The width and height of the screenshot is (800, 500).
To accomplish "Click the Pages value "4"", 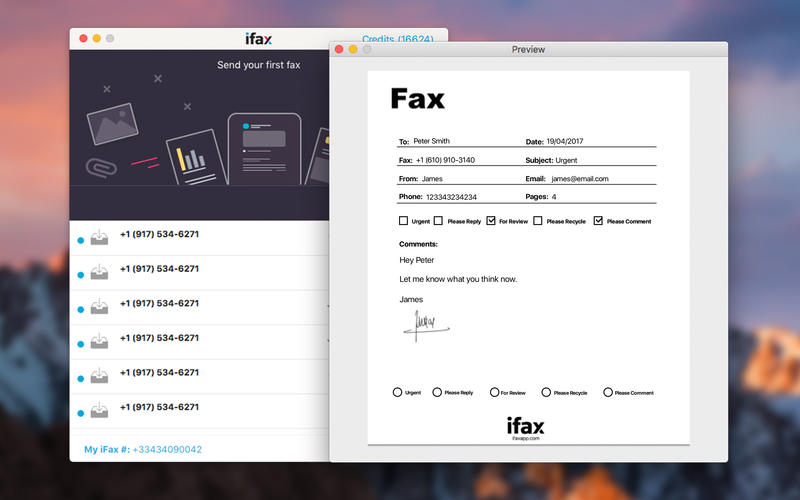I will point(554,196).
